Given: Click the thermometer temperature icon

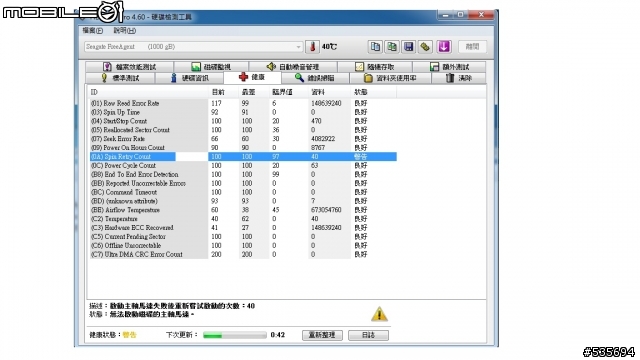Looking at the screenshot, I should click(312, 47).
